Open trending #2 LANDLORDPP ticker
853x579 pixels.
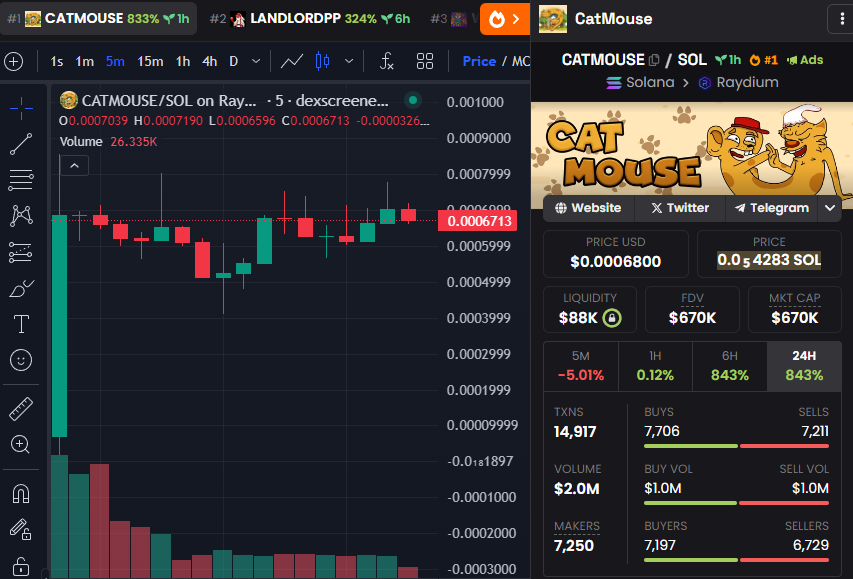pos(310,19)
